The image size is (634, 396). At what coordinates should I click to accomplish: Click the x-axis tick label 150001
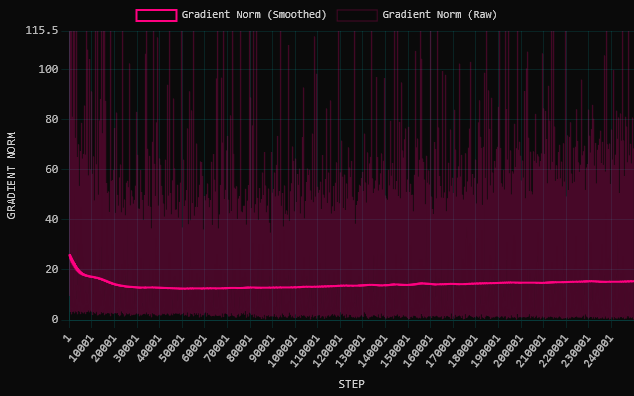pyautogui.click(x=395, y=351)
